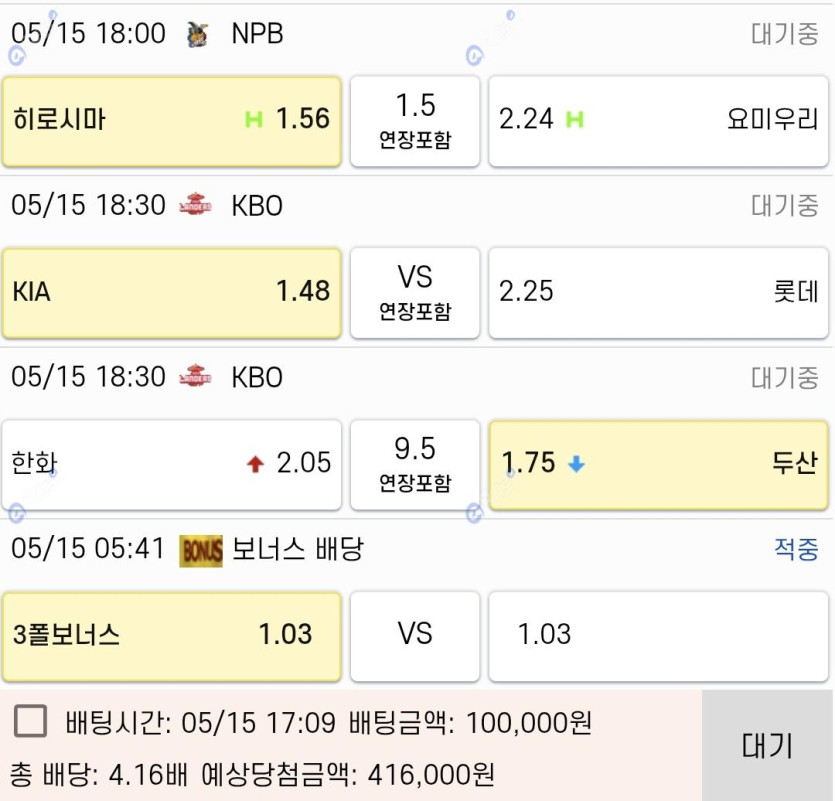Click the 1.5 연장포함 handicap box
This screenshot has height=801, width=835.
pyautogui.click(x=415, y=121)
